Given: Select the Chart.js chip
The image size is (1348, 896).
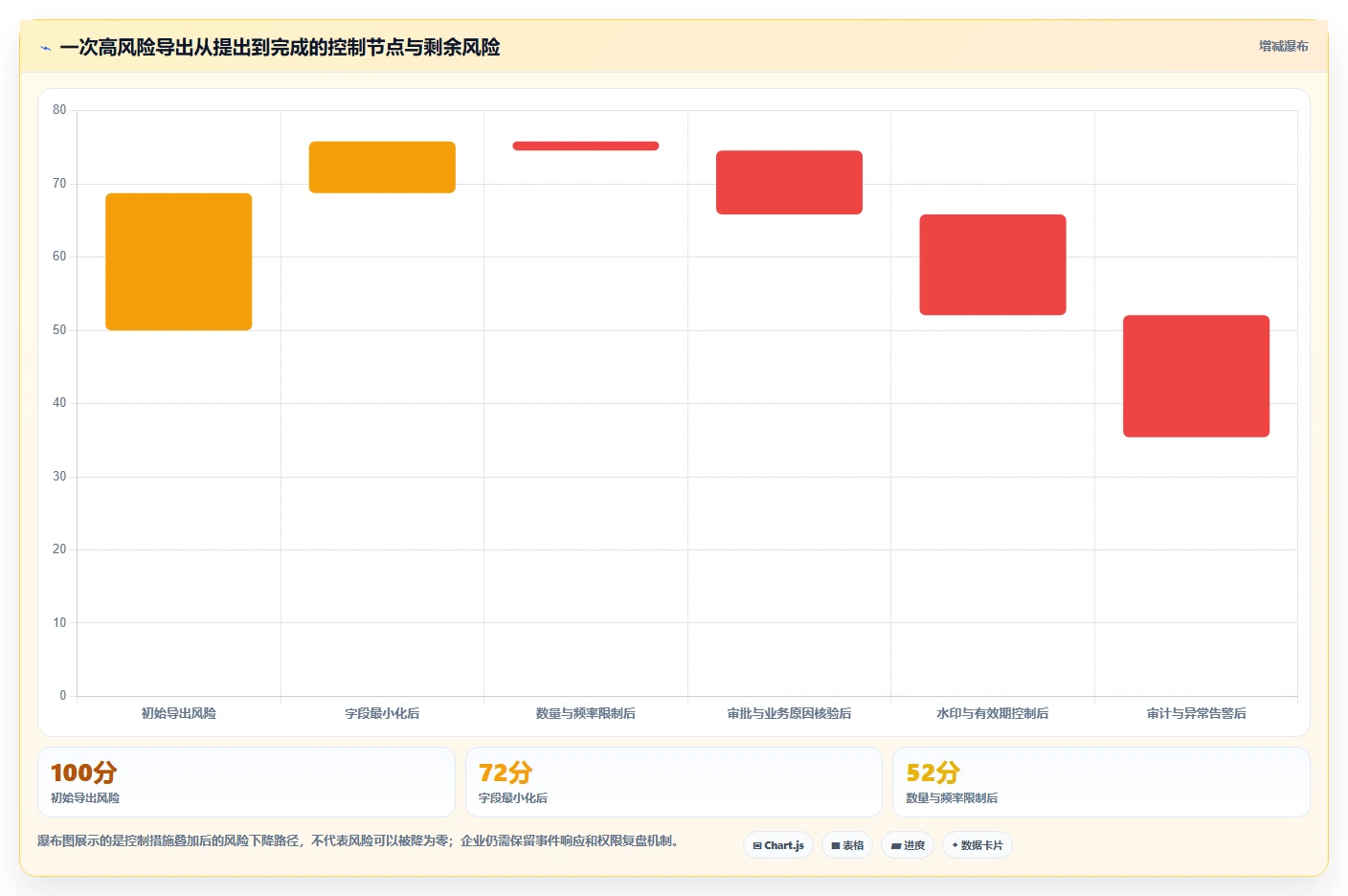Looking at the screenshot, I should 778,845.
